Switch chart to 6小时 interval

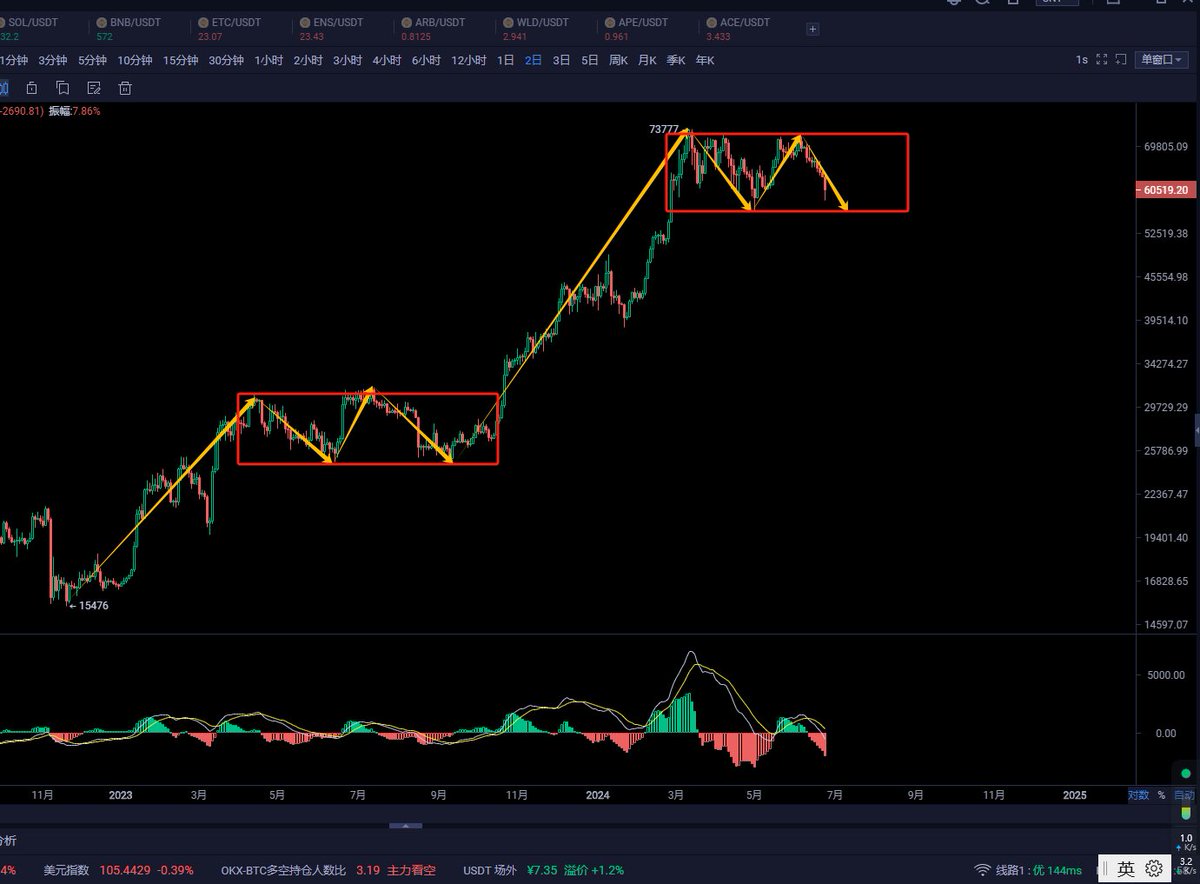coord(426,60)
